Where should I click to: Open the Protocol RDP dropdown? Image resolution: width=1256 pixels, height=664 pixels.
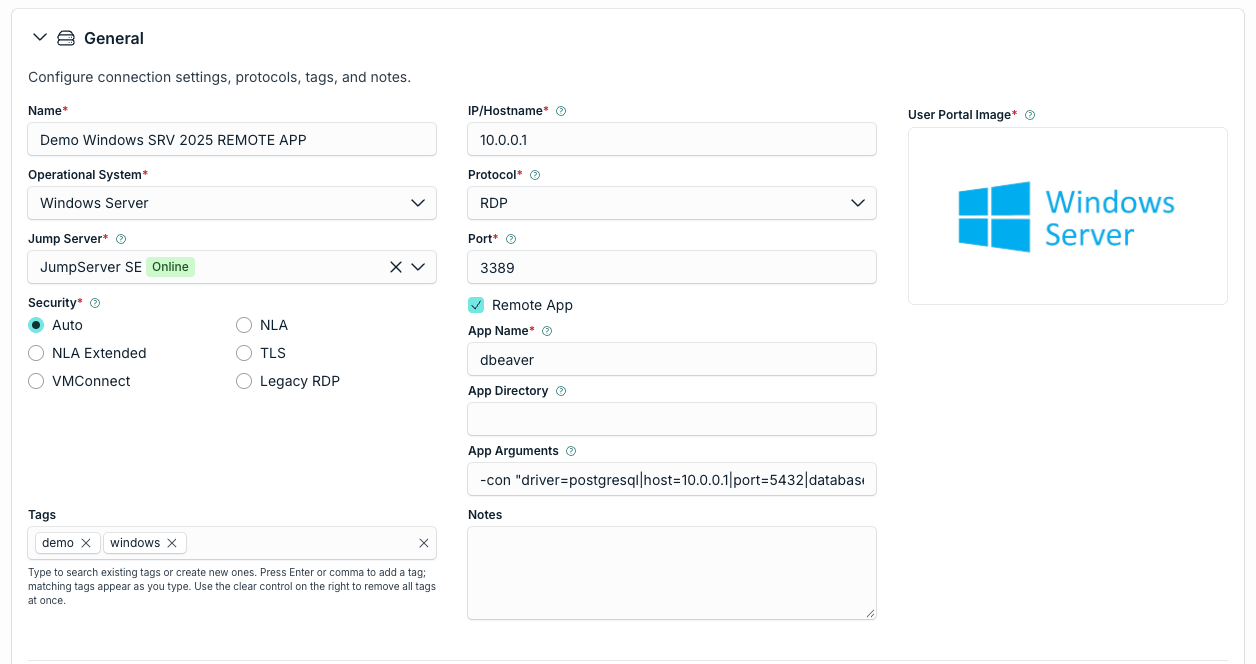pos(672,203)
